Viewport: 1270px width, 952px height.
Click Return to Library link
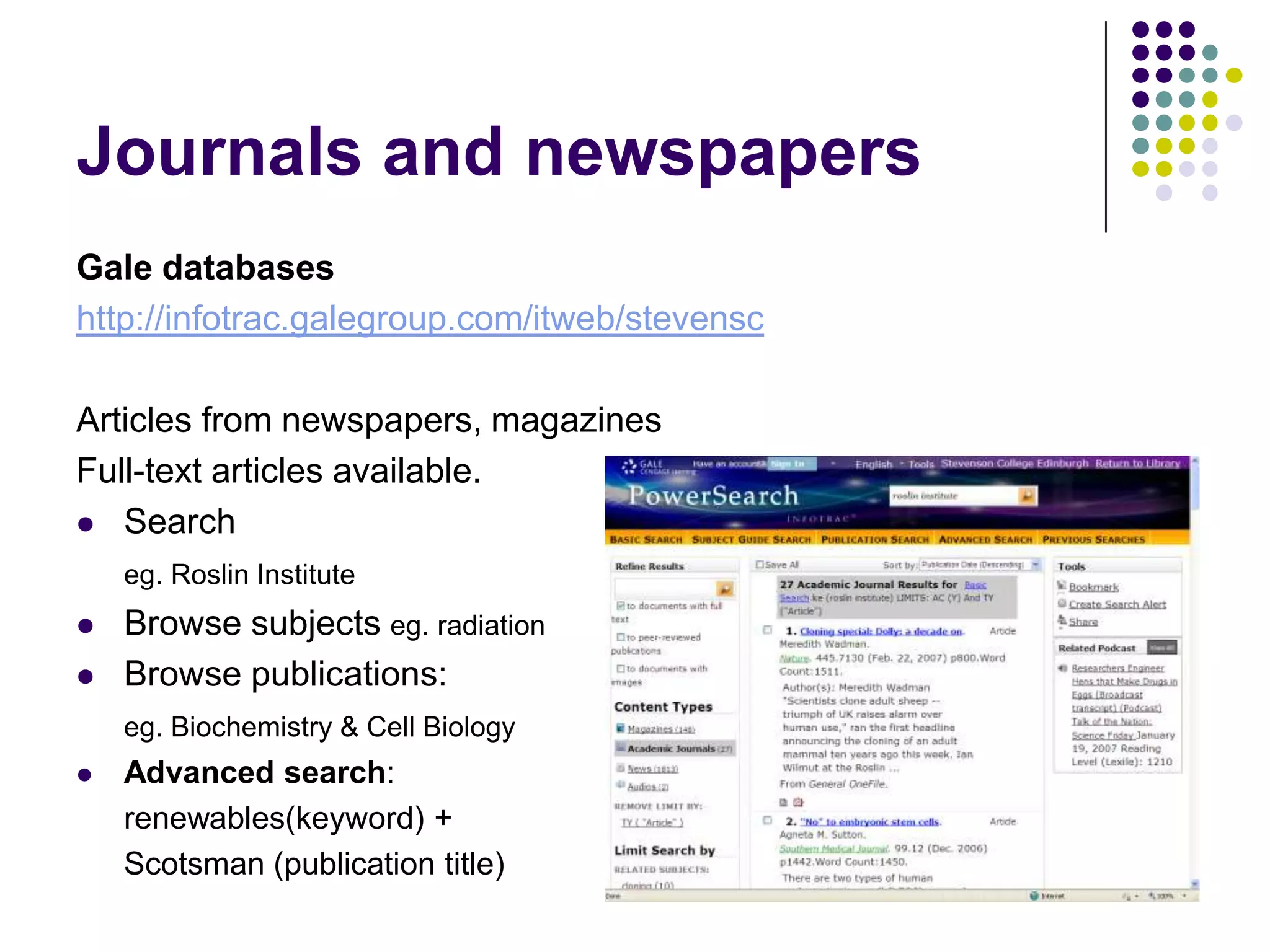1137,464
